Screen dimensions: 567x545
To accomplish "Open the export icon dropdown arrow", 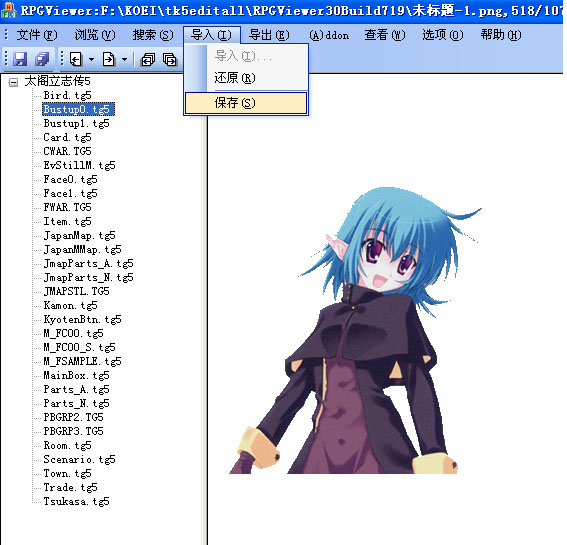I will [124, 59].
